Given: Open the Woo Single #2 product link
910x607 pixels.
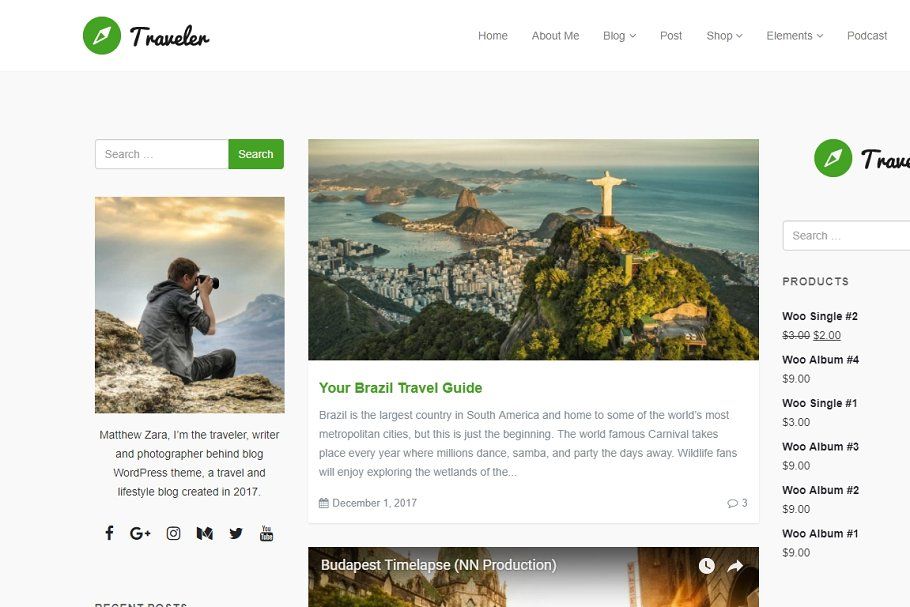Looking at the screenshot, I should [819, 316].
